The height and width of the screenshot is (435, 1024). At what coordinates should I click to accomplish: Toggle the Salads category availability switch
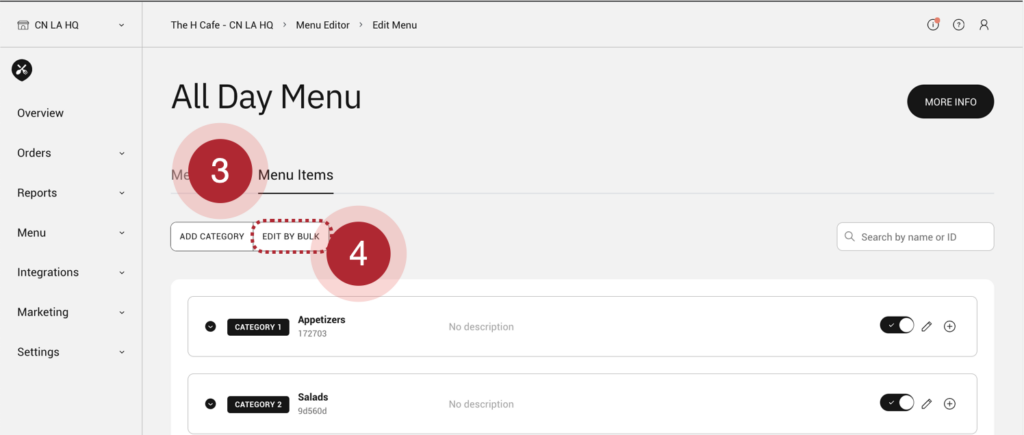(x=897, y=403)
